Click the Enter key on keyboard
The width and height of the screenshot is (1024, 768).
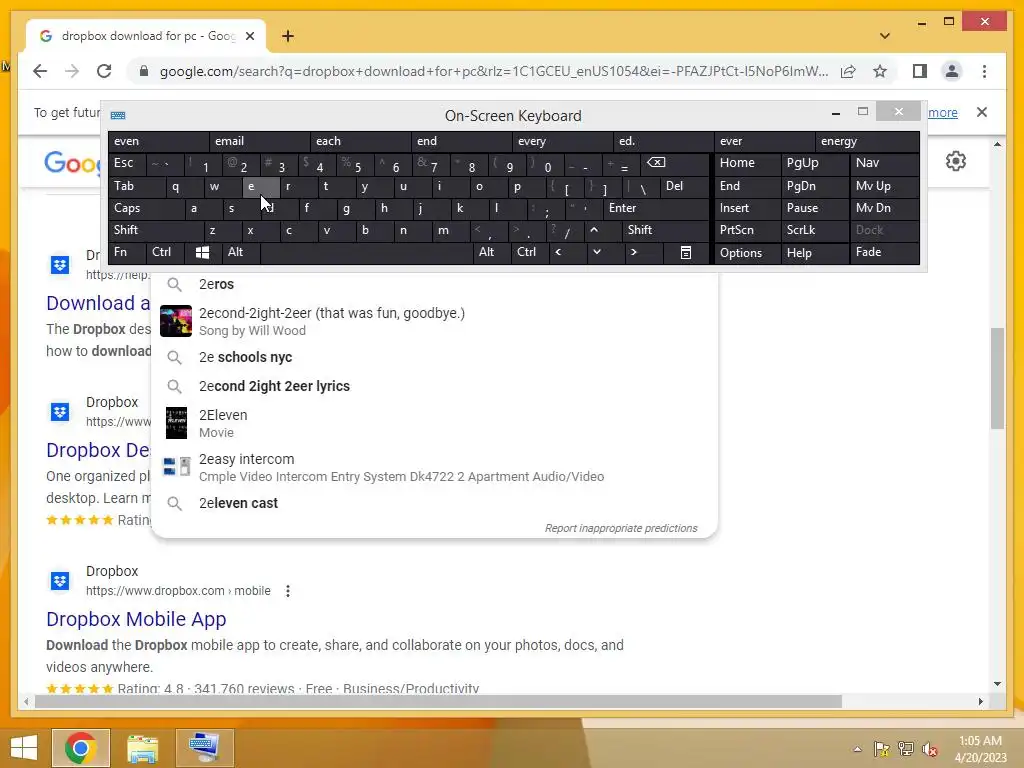pyautogui.click(x=656, y=208)
